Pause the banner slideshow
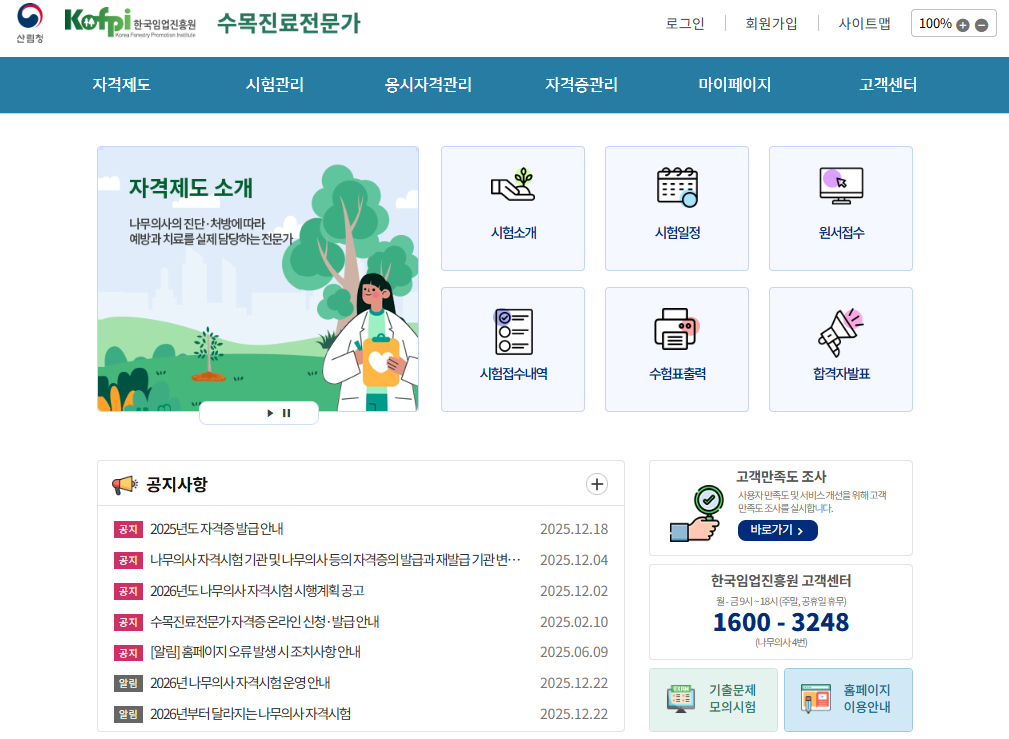1009x739 pixels. (287, 413)
